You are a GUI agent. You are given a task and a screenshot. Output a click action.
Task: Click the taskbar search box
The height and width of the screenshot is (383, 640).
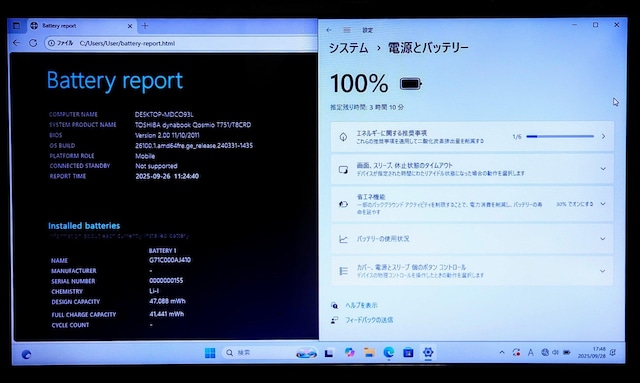pyautogui.click(x=270, y=353)
